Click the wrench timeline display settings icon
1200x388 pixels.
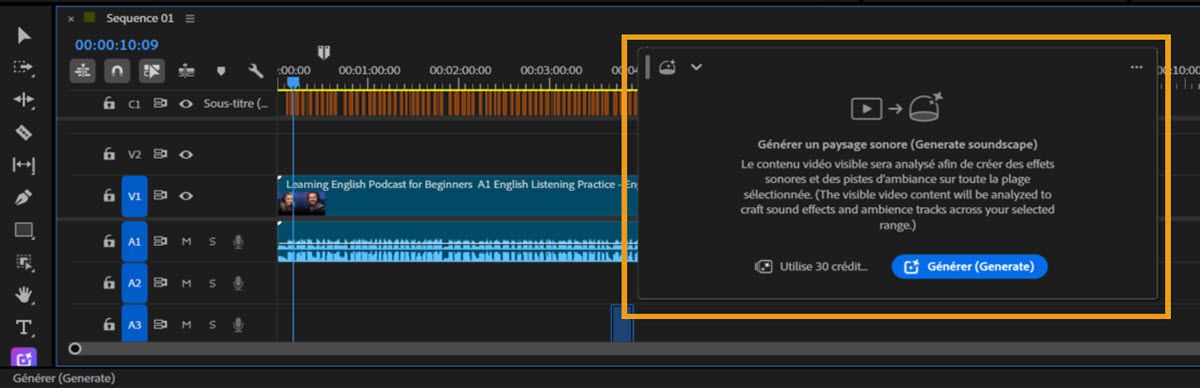(x=255, y=71)
